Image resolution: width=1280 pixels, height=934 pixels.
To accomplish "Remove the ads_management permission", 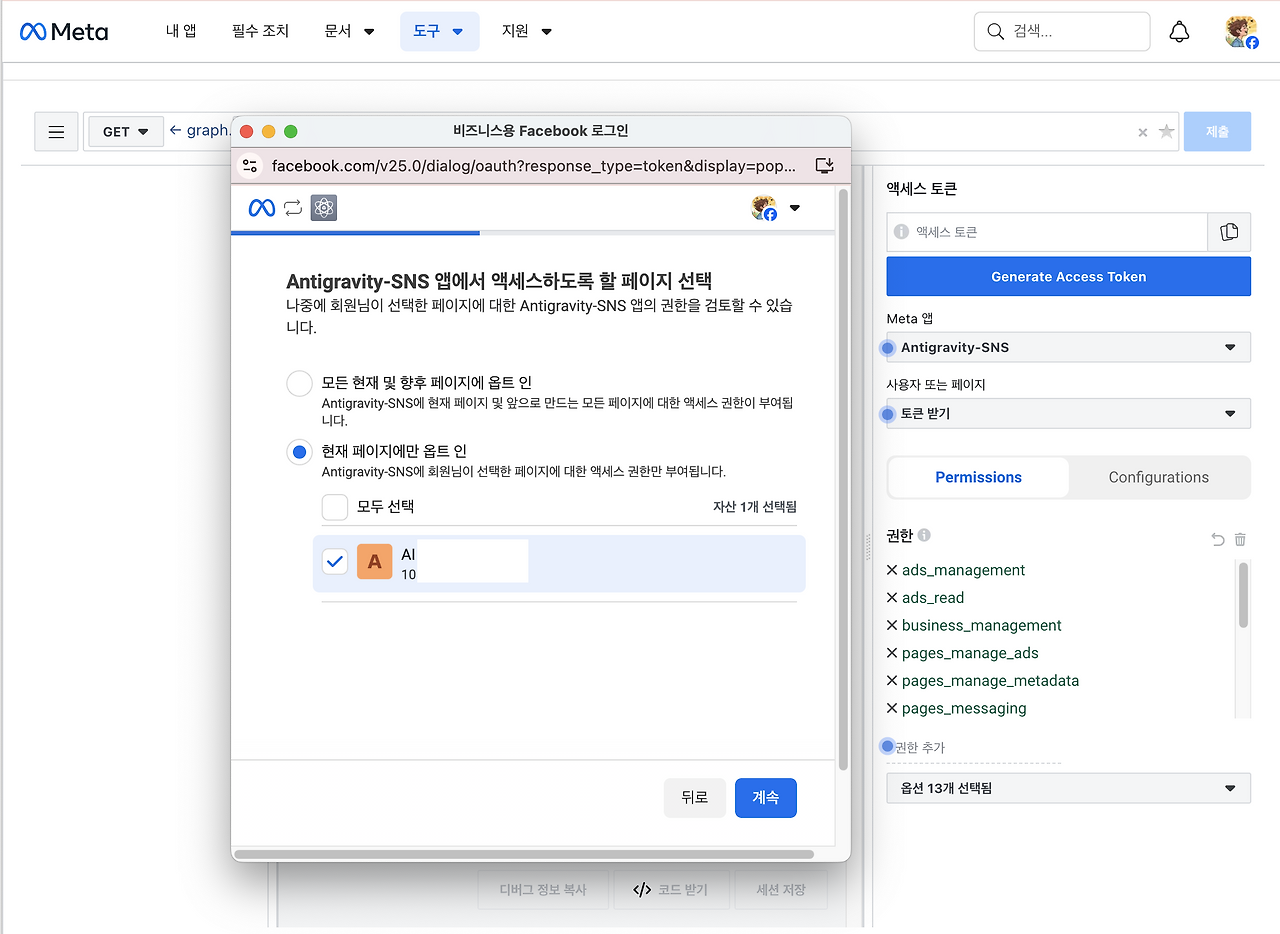I will point(893,570).
